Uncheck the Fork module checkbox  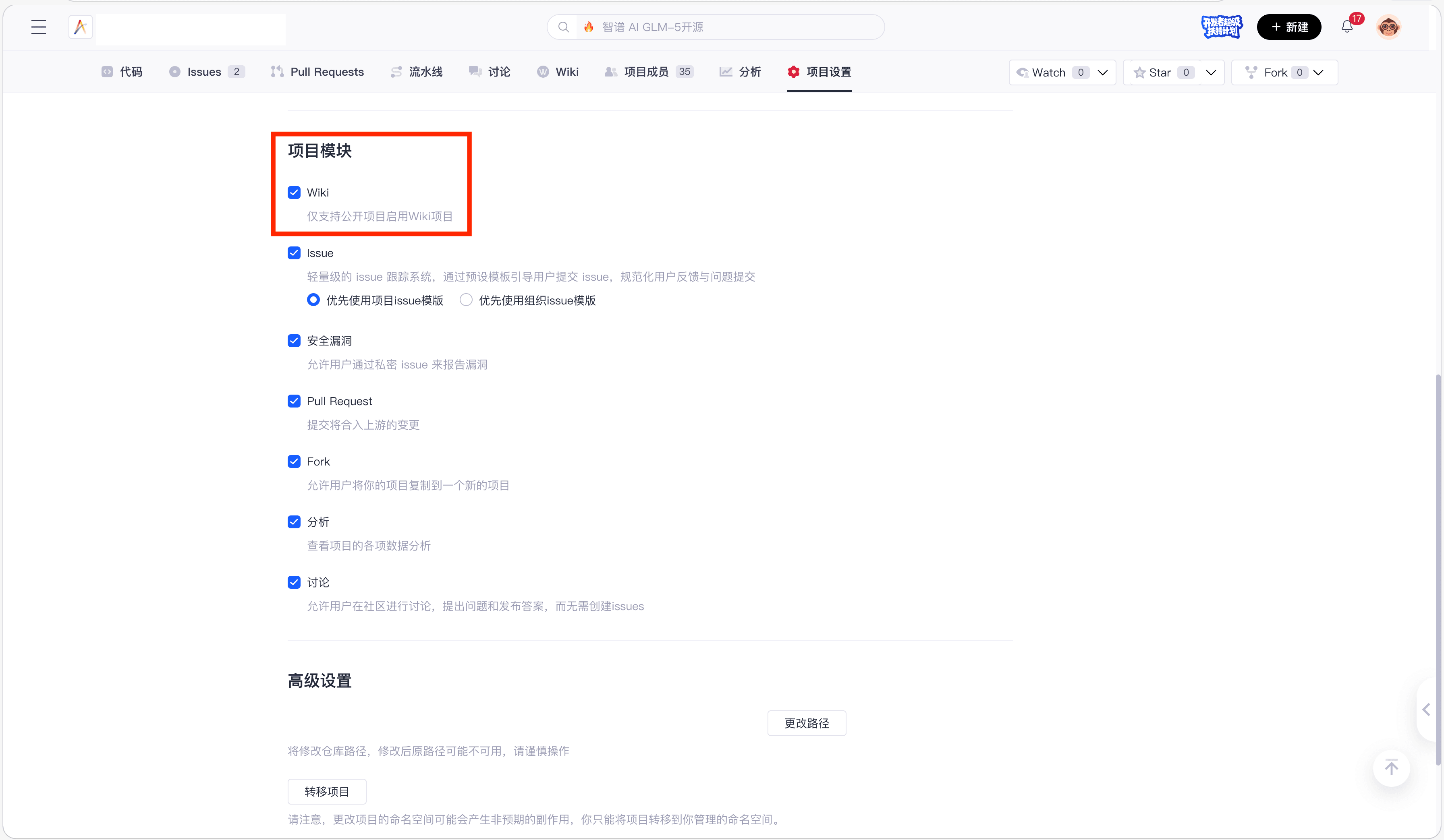coord(294,461)
